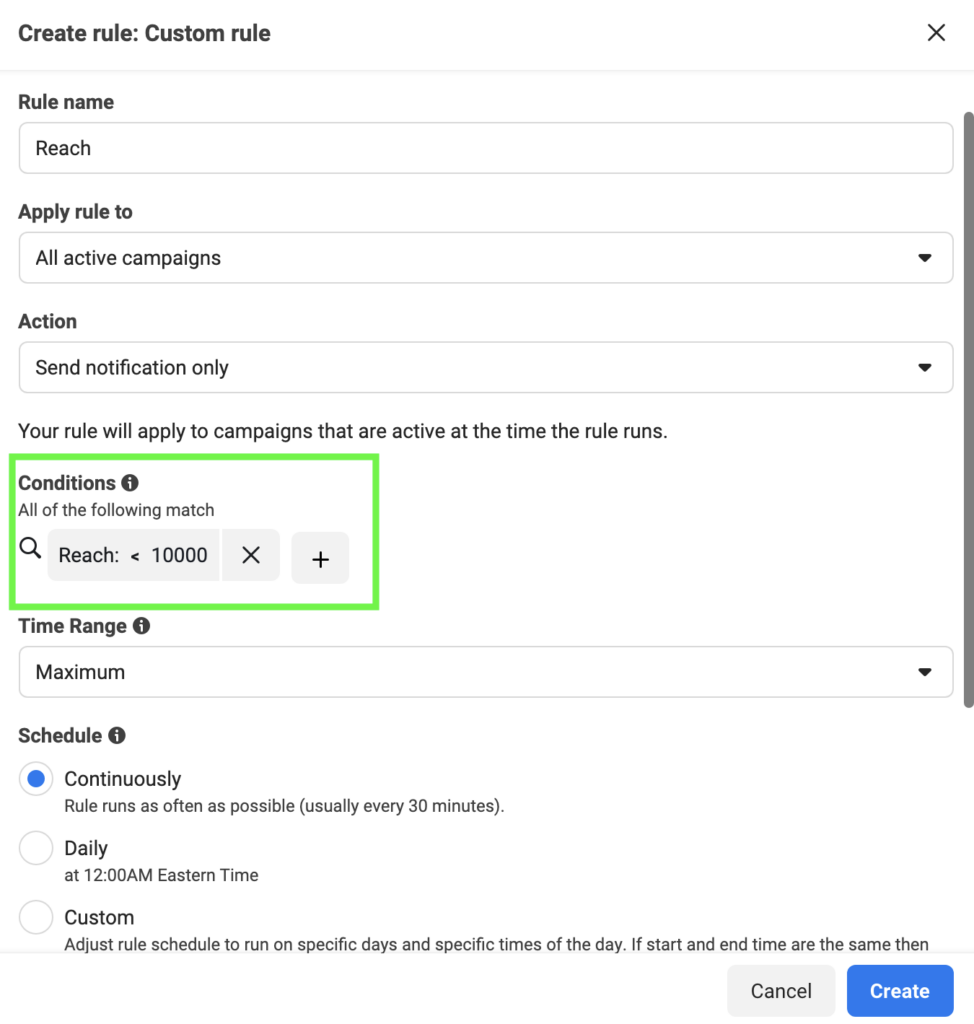Screen dimensions: 974x1024
Task: Click the vertical scrollbar of dialog
Action: (x=966, y=400)
